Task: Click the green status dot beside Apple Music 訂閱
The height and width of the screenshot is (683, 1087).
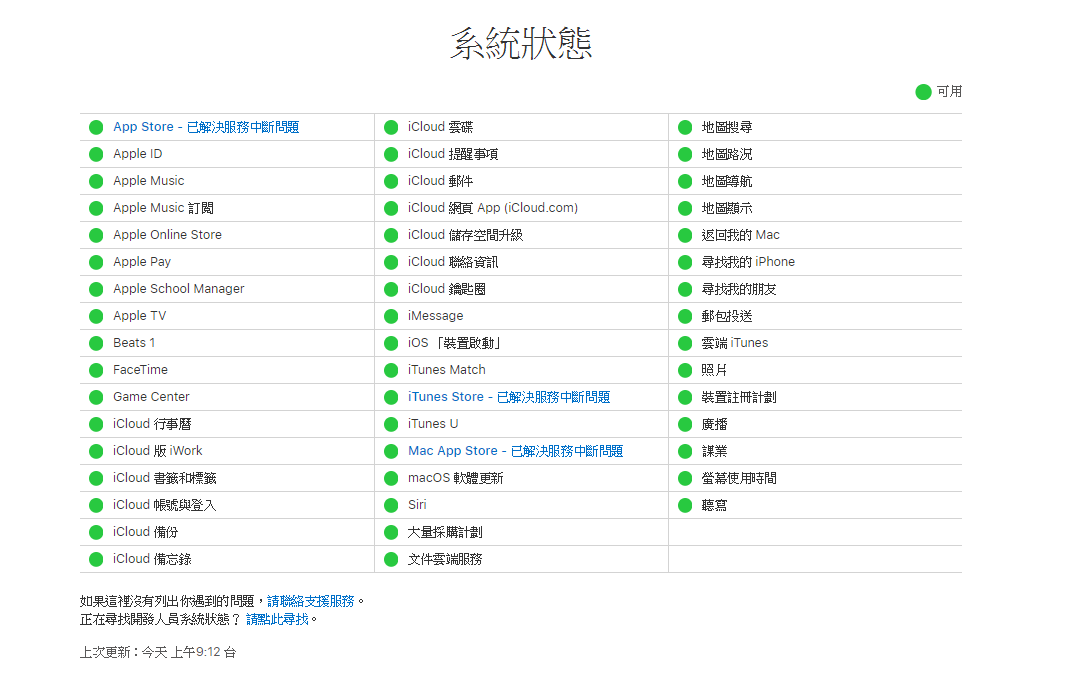Action: click(x=96, y=208)
